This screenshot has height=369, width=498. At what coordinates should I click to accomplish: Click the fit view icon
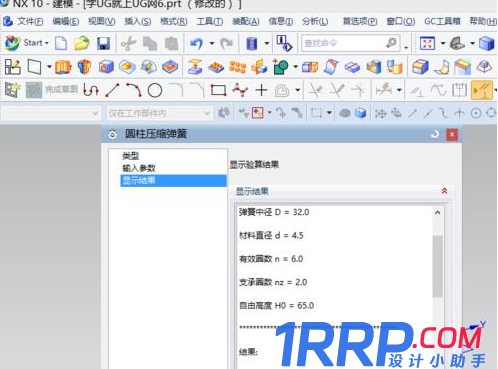(428, 43)
